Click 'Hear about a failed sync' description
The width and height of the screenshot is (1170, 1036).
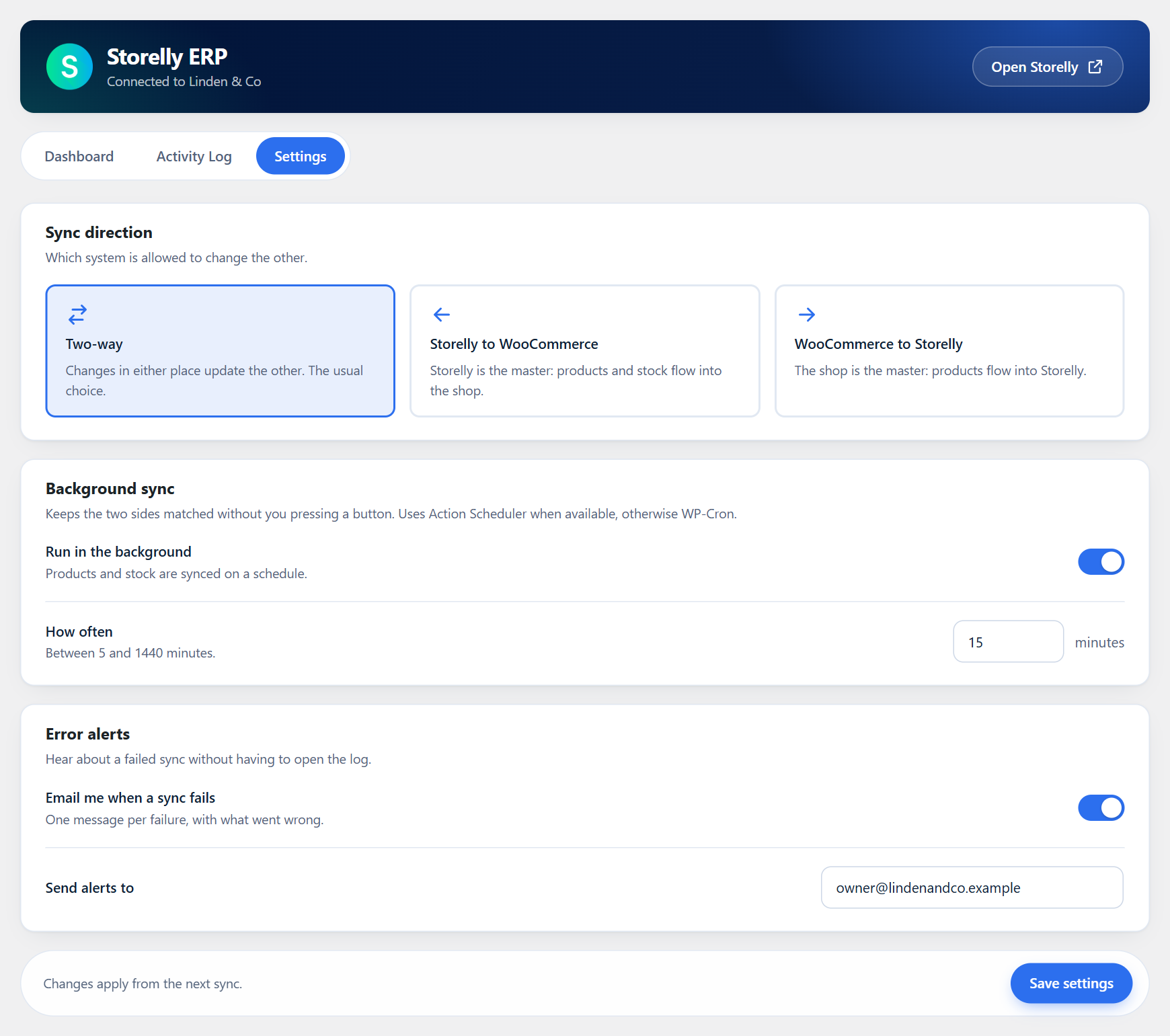(208, 759)
